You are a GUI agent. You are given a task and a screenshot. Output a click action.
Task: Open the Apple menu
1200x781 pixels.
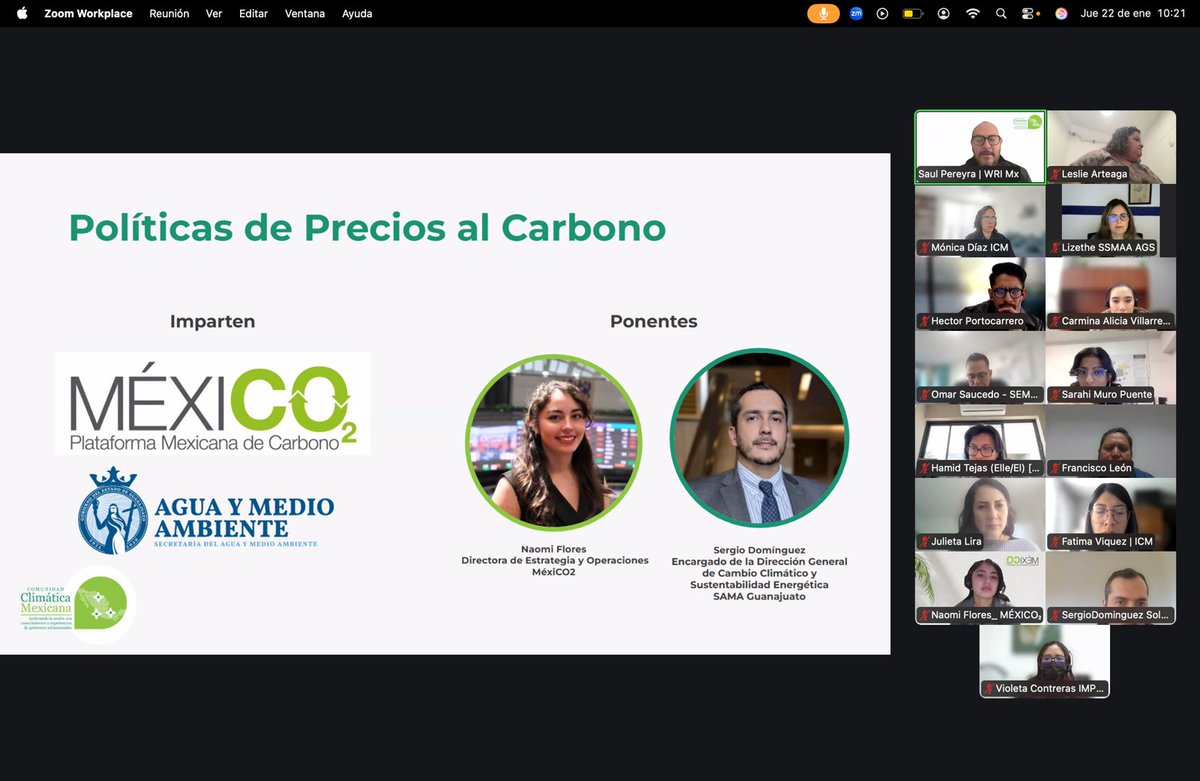click(21, 13)
